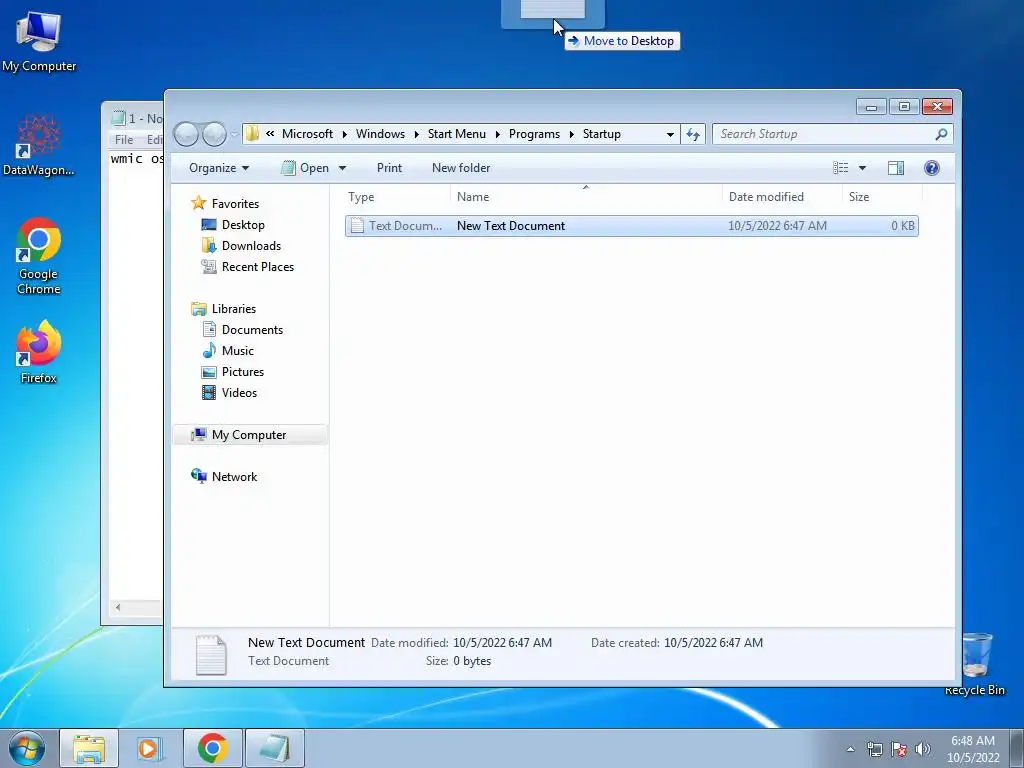Viewport: 1024px width, 768px height.
Task: Create a New folder from toolbar
Action: 461,168
